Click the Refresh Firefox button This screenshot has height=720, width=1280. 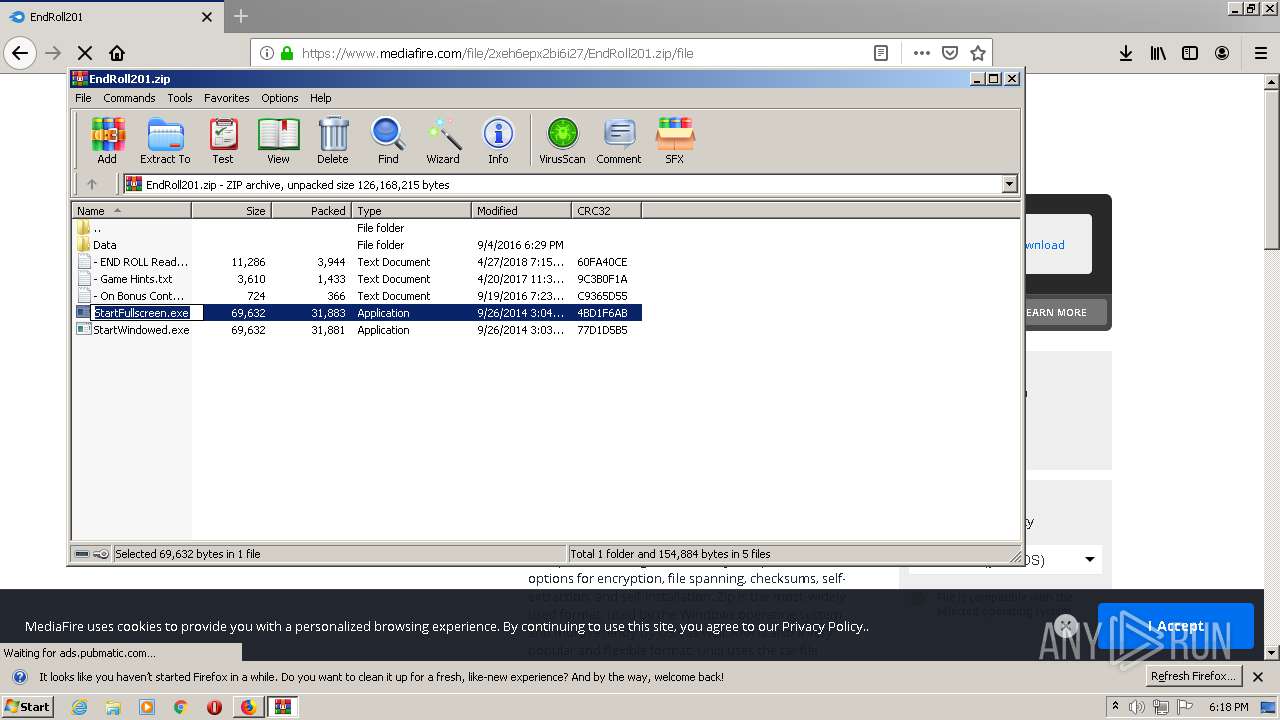coord(1193,676)
